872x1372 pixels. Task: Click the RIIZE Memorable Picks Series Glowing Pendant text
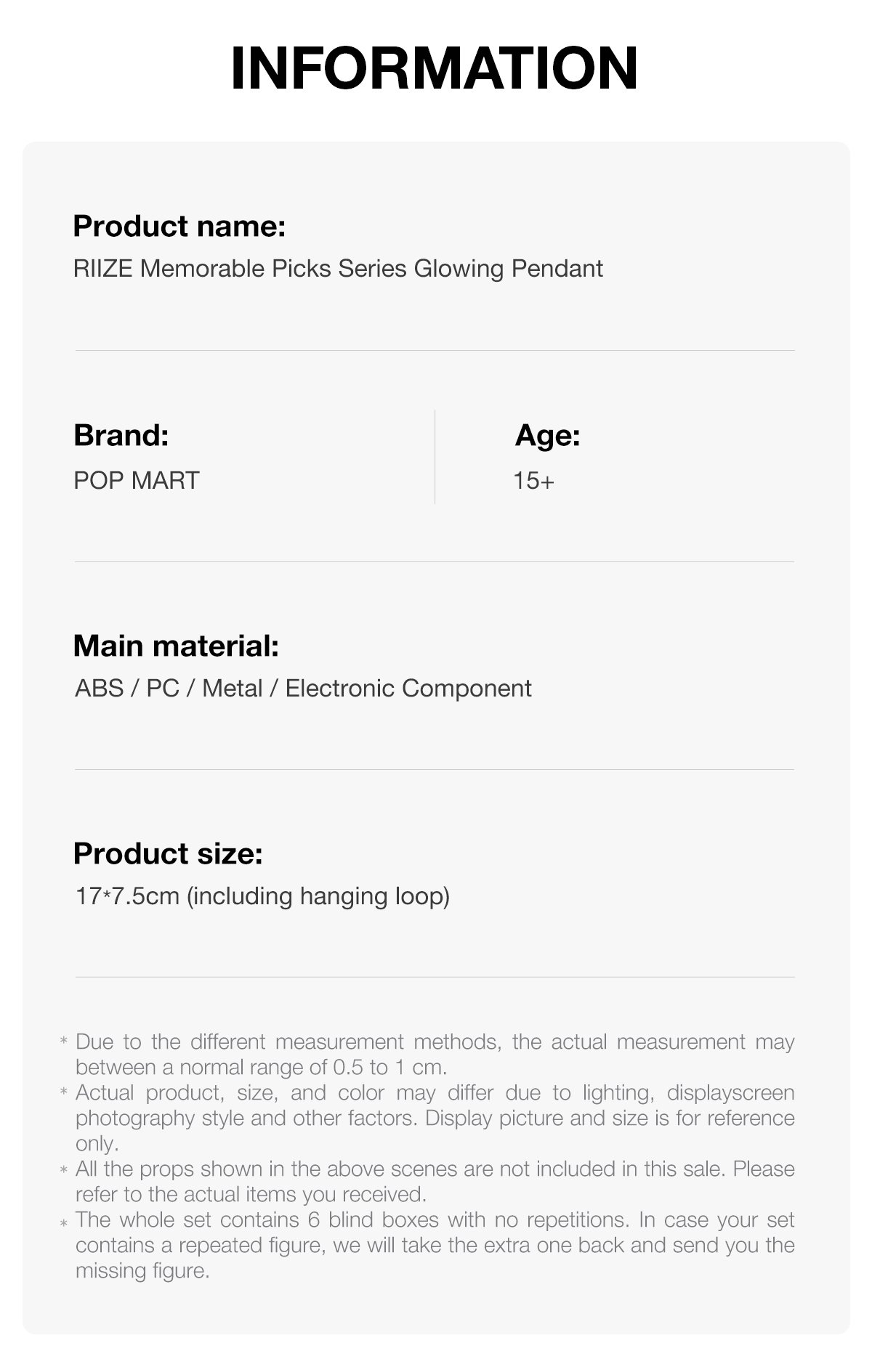pos(338,269)
